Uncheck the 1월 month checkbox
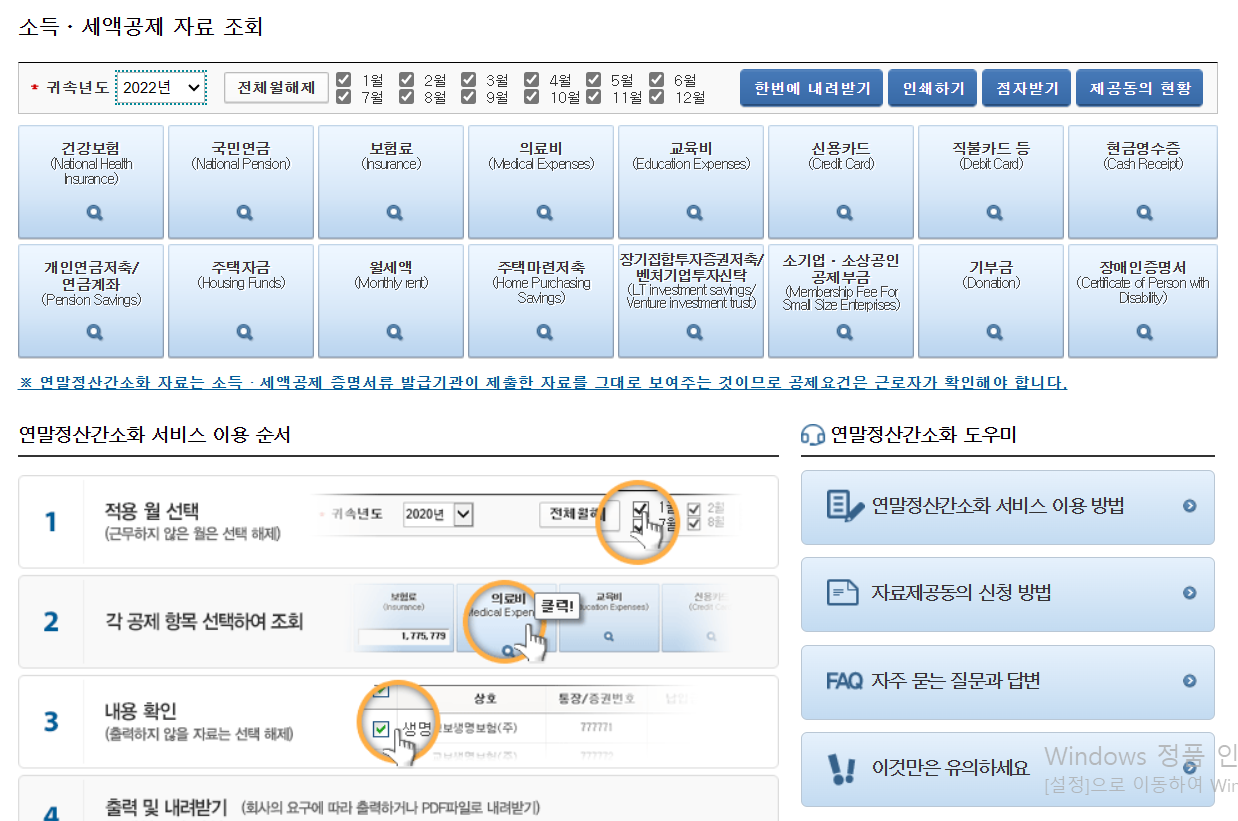Image resolution: width=1238 pixels, height=821 pixels. [344, 79]
